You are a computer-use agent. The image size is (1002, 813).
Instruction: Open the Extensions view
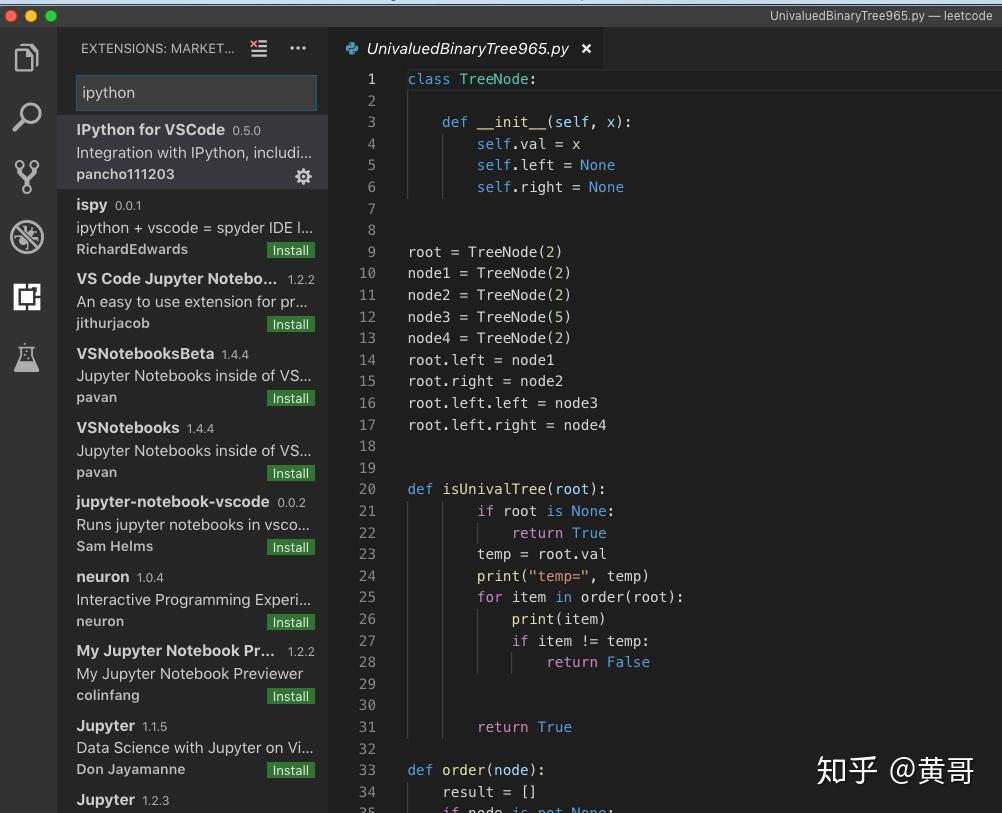pos(27,297)
